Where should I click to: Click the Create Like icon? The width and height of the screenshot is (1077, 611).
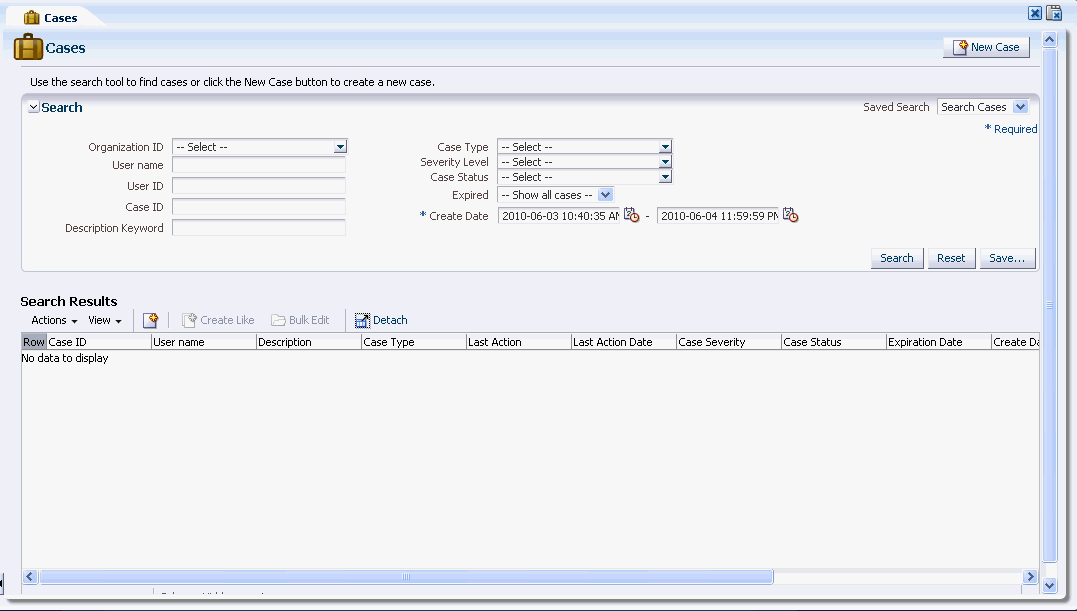pos(189,319)
